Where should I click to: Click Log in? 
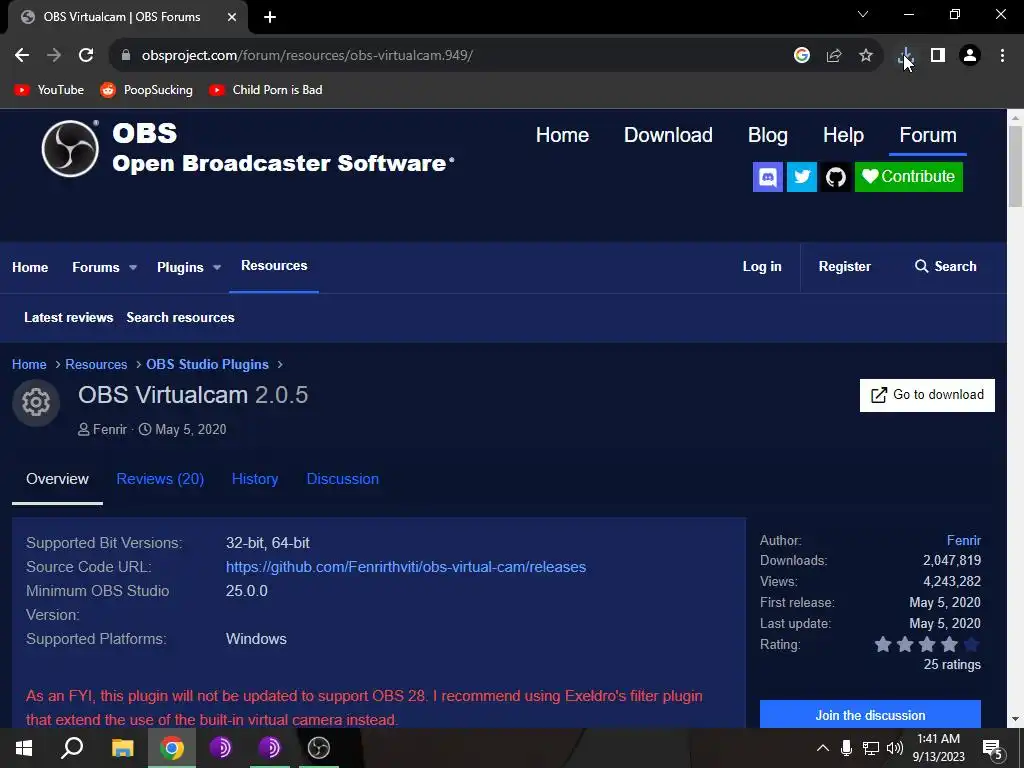point(761,266)
